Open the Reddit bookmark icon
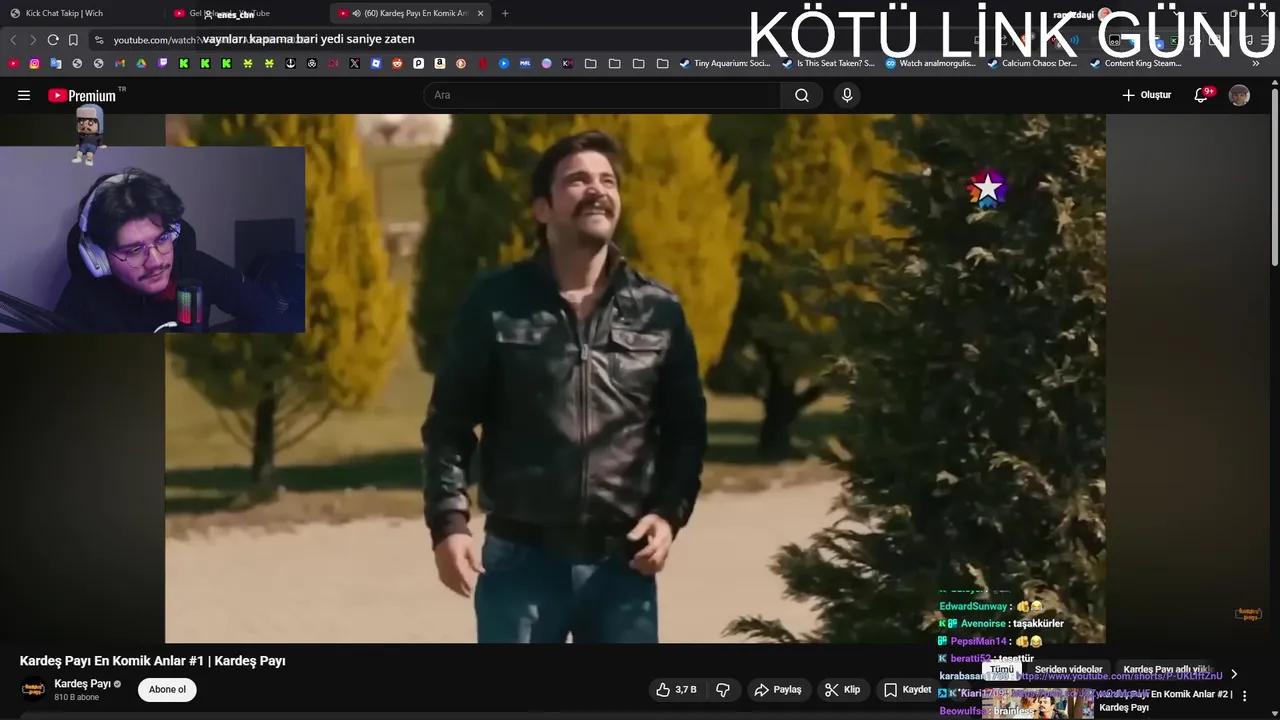The height and width of the screenshot is (720, 1280). [397, 63]
